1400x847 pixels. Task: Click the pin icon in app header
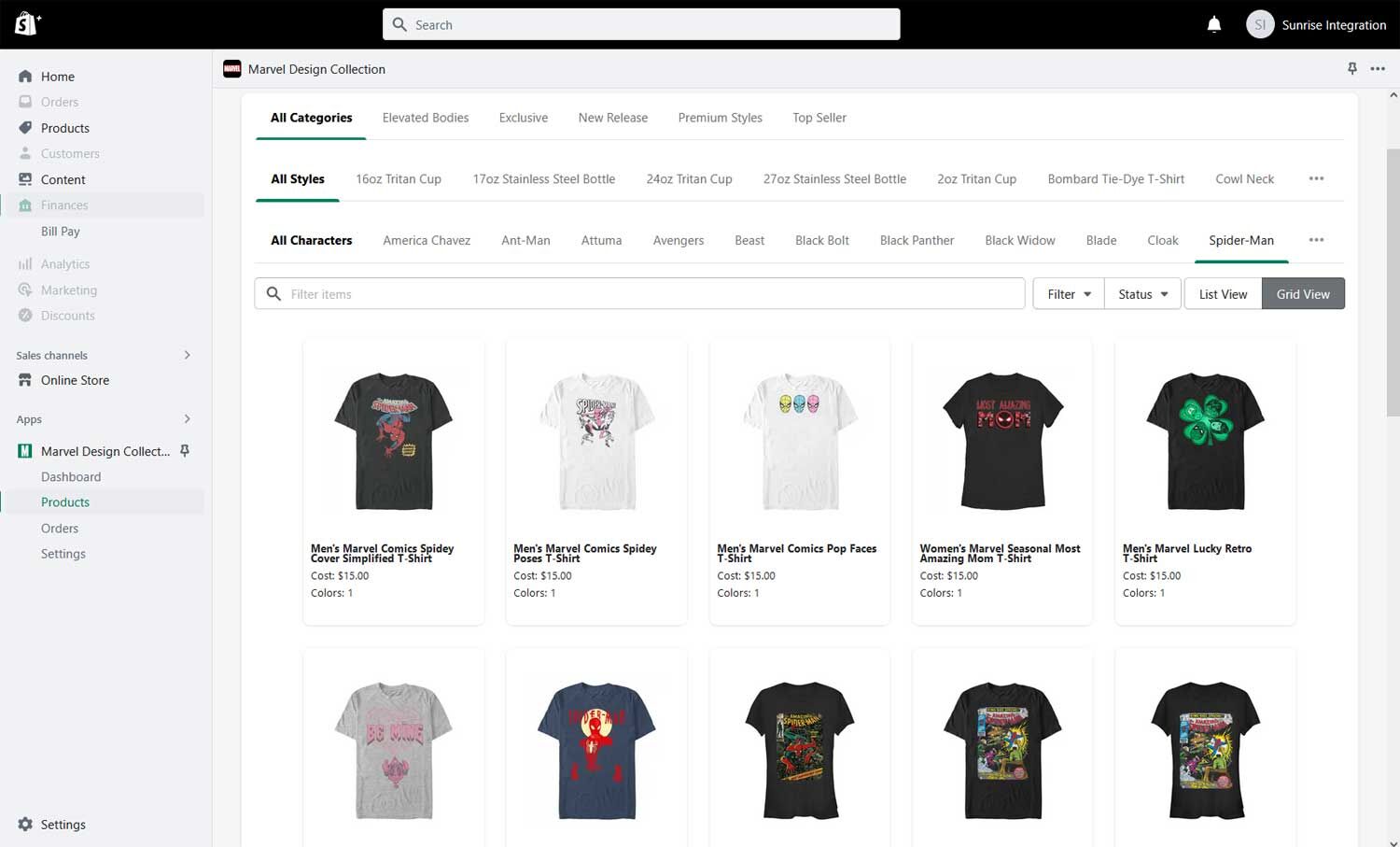point(1351,68)
